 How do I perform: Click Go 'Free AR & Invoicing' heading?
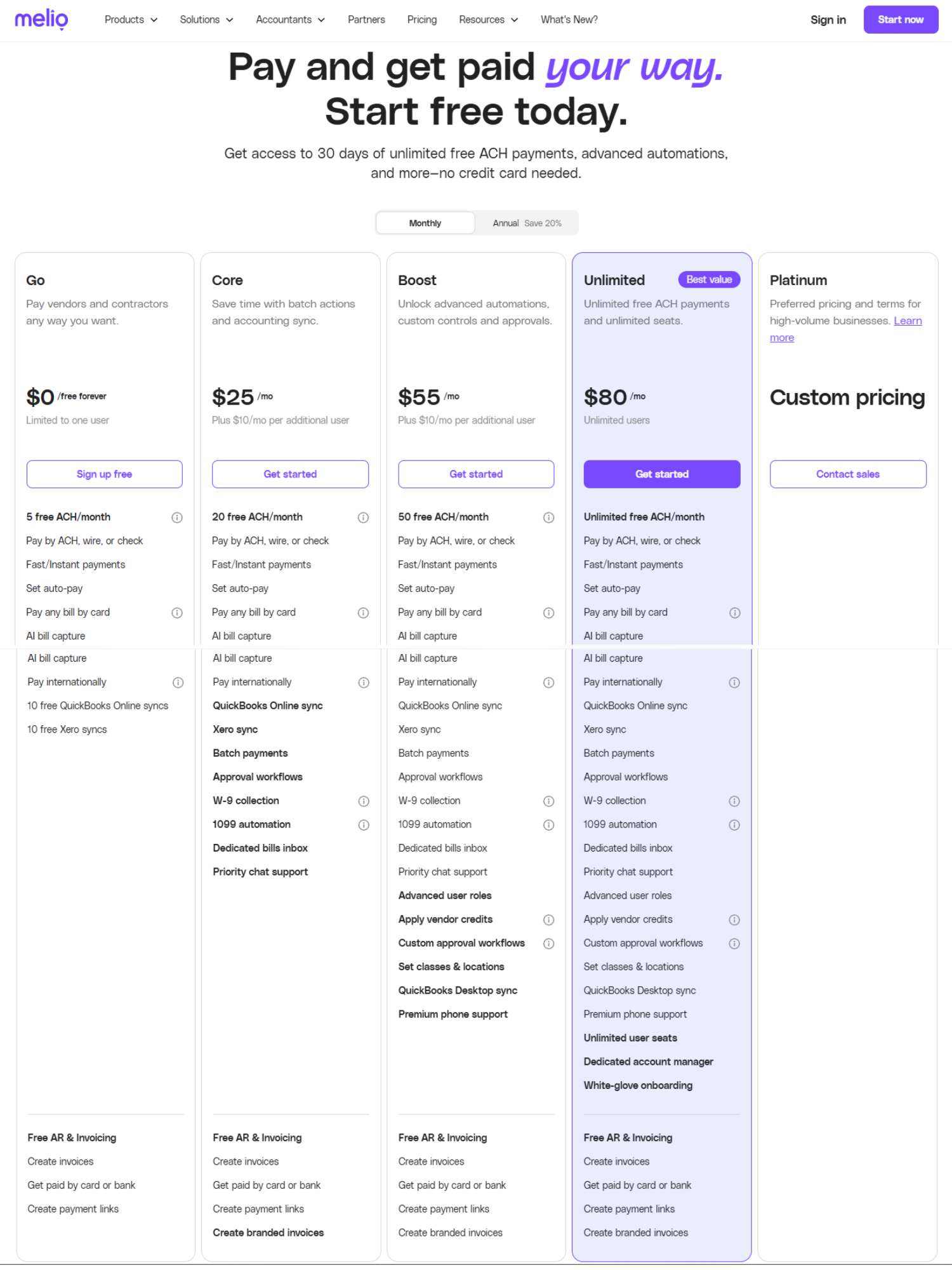[x=72, y=1139]
